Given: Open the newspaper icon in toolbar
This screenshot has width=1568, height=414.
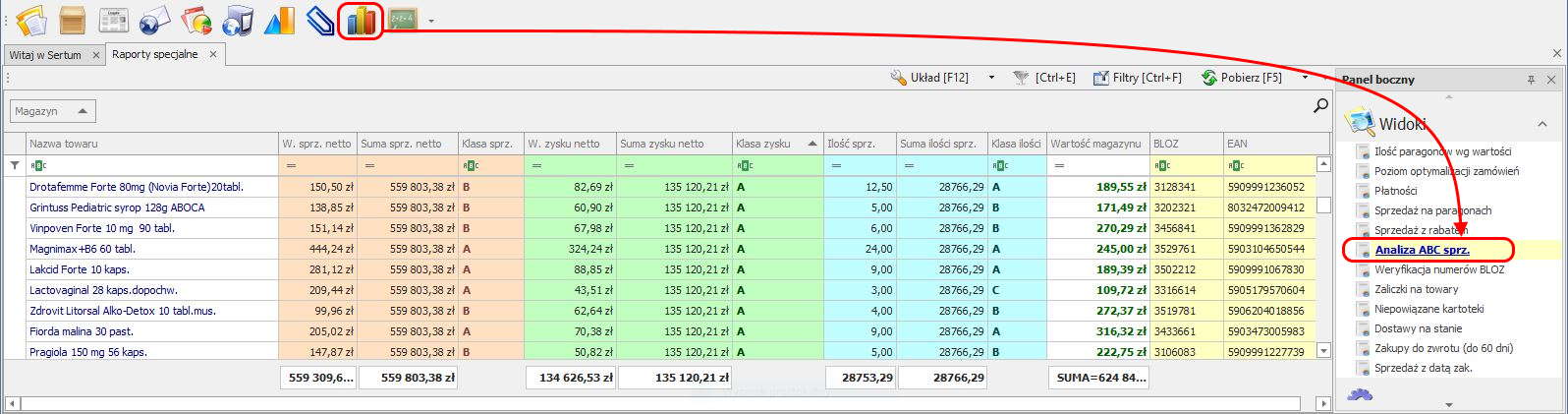Looking at the screenshot, I should [114, 20].
